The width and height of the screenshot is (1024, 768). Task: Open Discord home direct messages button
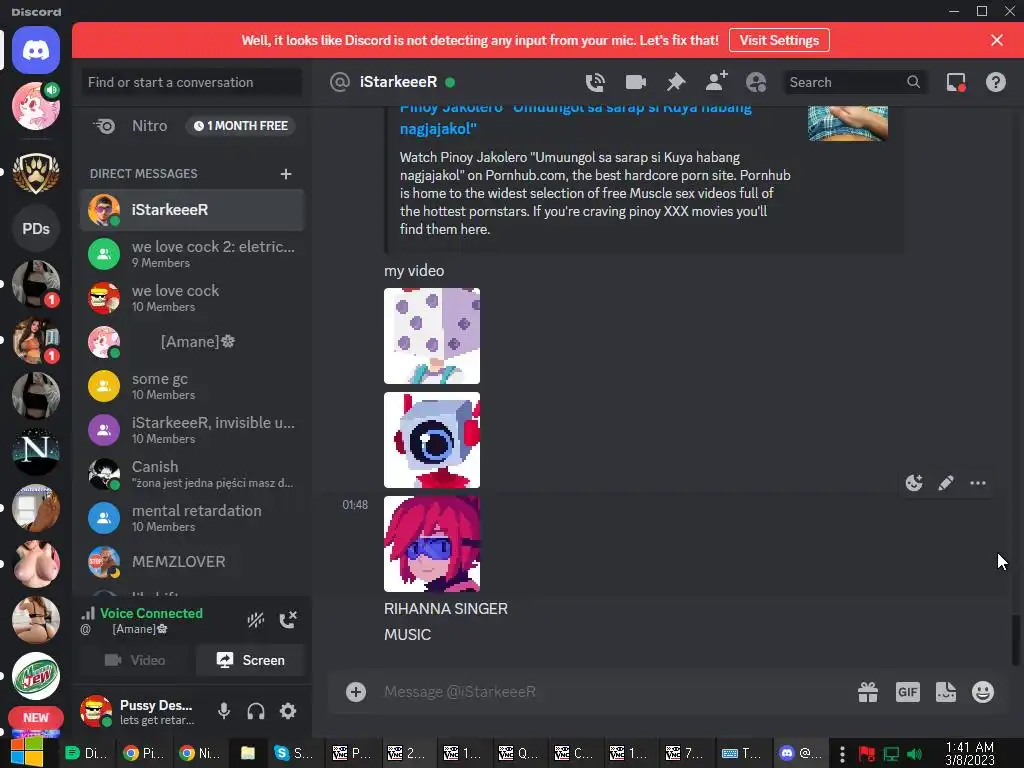click(36, 50)
